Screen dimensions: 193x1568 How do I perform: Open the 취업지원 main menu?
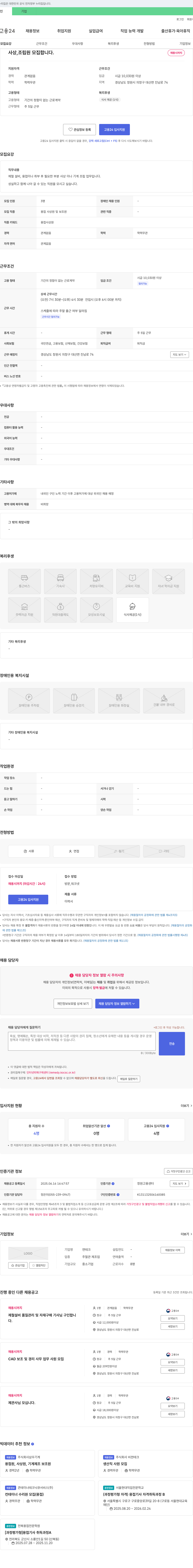coord(64,31)
